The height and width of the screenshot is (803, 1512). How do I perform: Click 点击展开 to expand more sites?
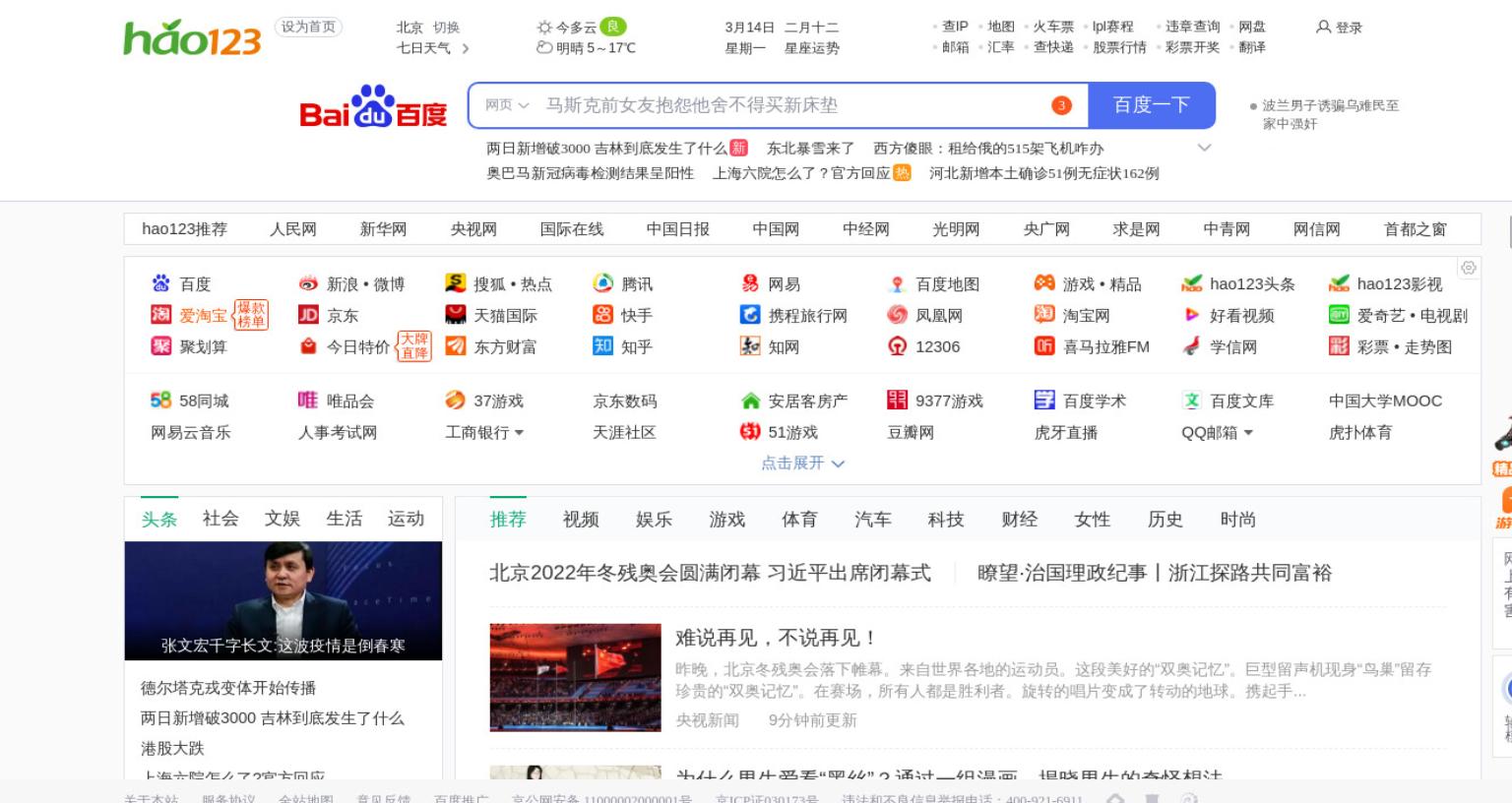tap(802, 463)
